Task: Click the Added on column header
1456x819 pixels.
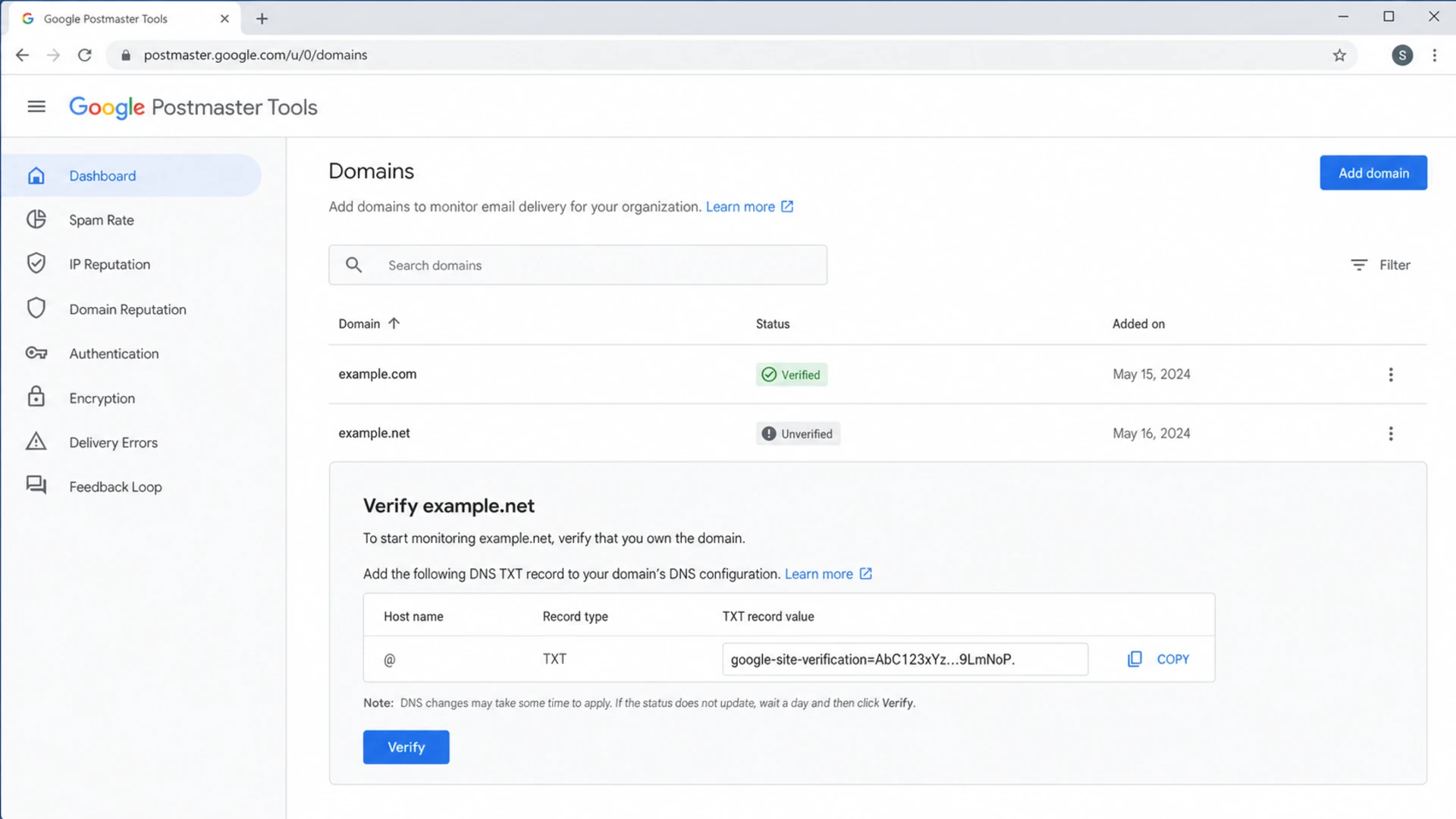Action: pyautogui.click(x=1138, y=324)
